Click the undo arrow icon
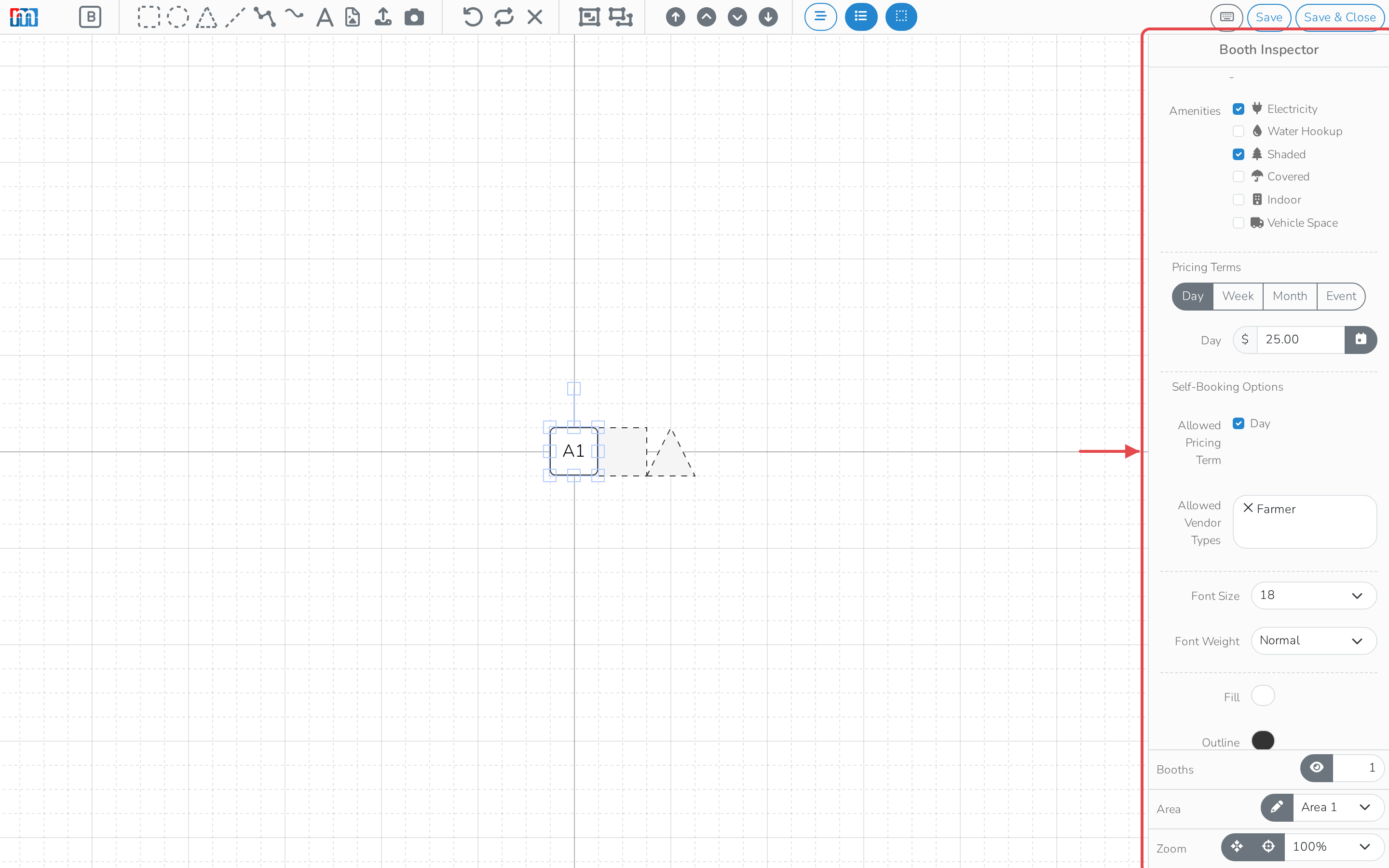 pos(472,17)
